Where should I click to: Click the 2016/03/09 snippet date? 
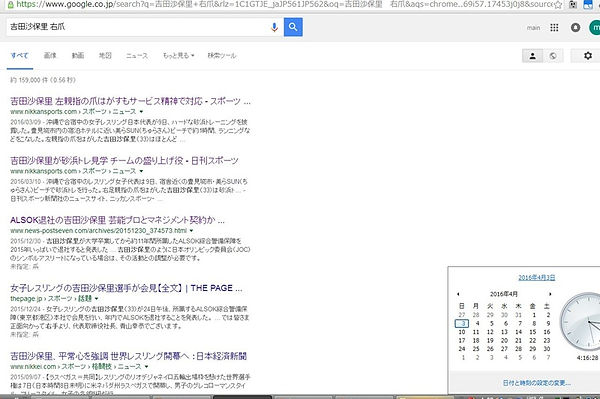pos(25,122)
